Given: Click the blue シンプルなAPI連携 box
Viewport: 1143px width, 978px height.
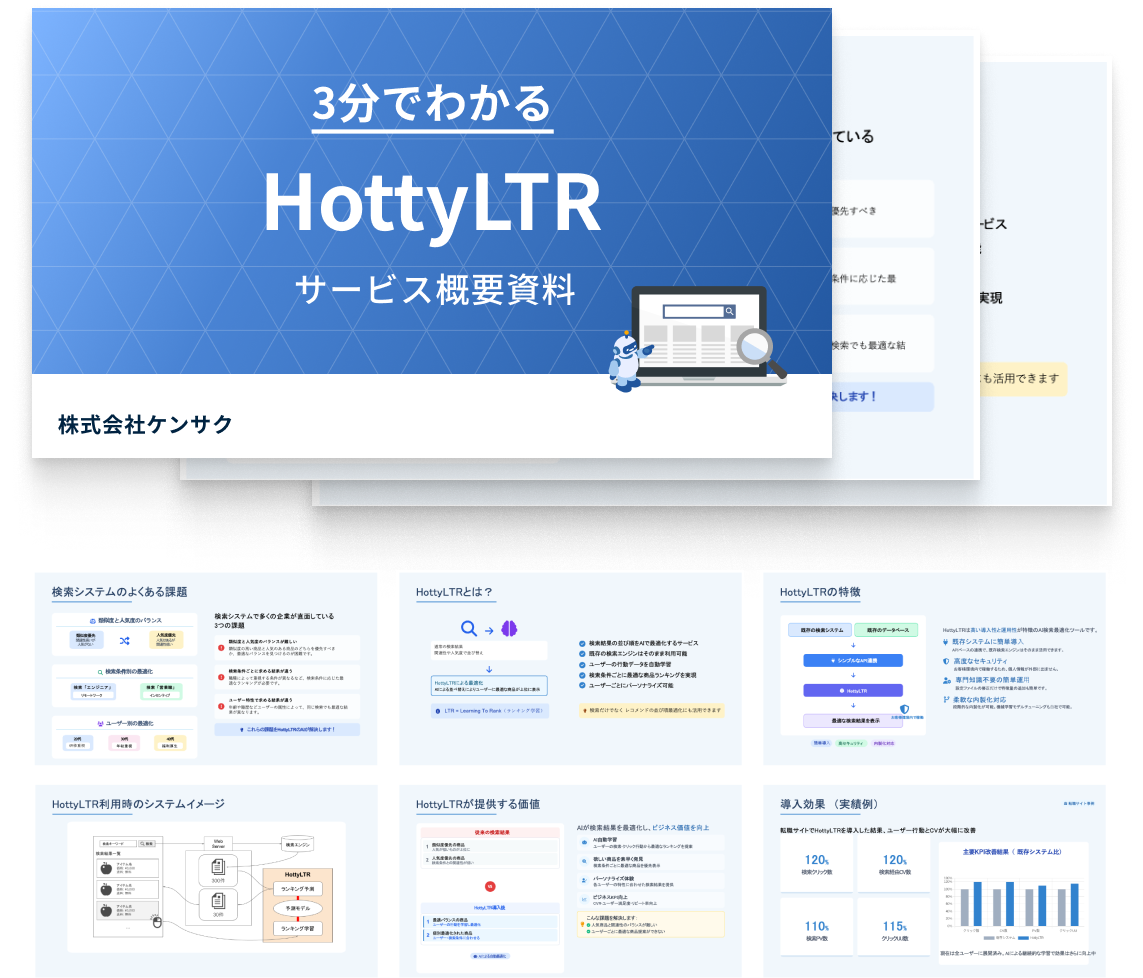Looking at the screenshot, I should (853, 661).
